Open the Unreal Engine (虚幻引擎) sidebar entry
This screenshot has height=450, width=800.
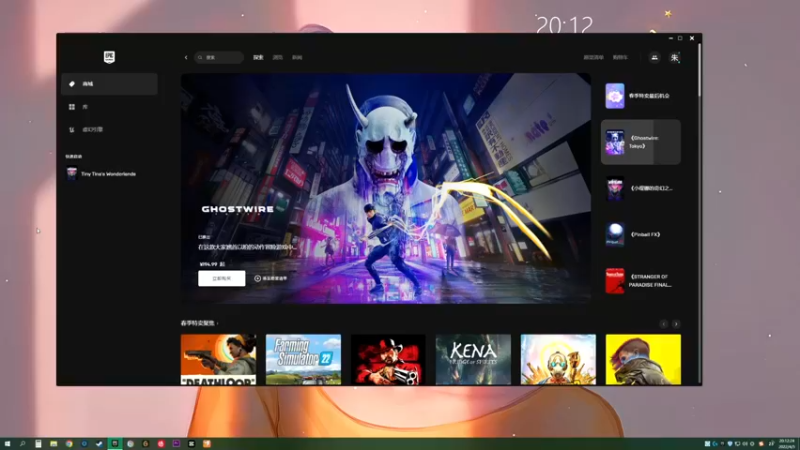pos(109,130)
